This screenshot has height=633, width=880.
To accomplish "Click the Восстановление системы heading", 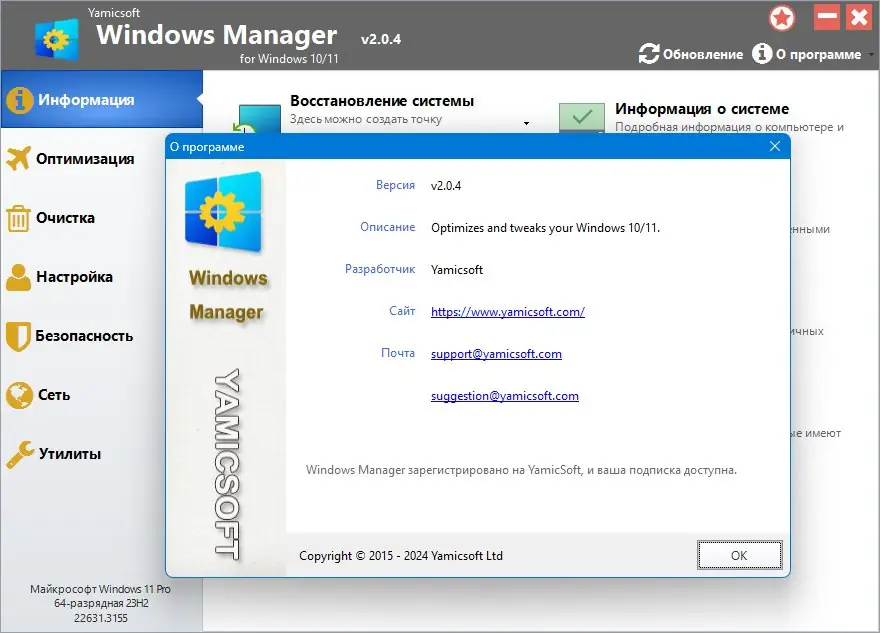I will point(382,101).
